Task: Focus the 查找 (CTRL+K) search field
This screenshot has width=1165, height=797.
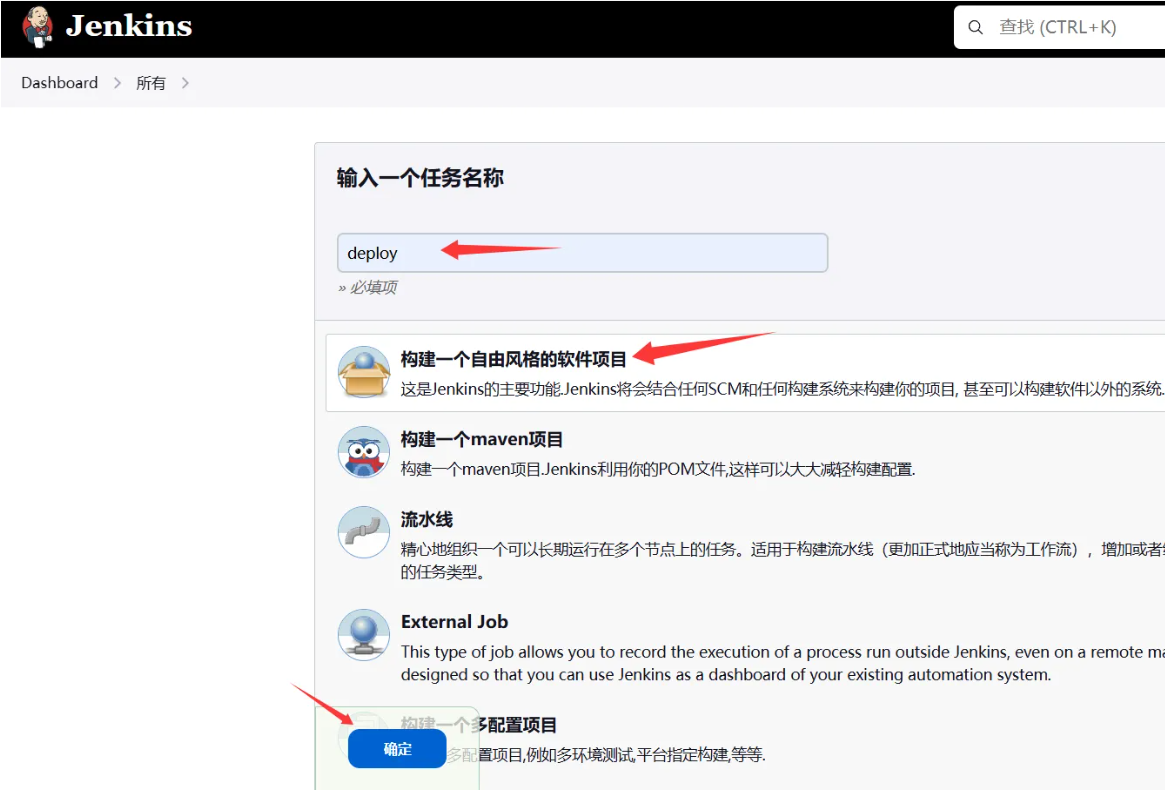Action: click(x=1059, y=27)
